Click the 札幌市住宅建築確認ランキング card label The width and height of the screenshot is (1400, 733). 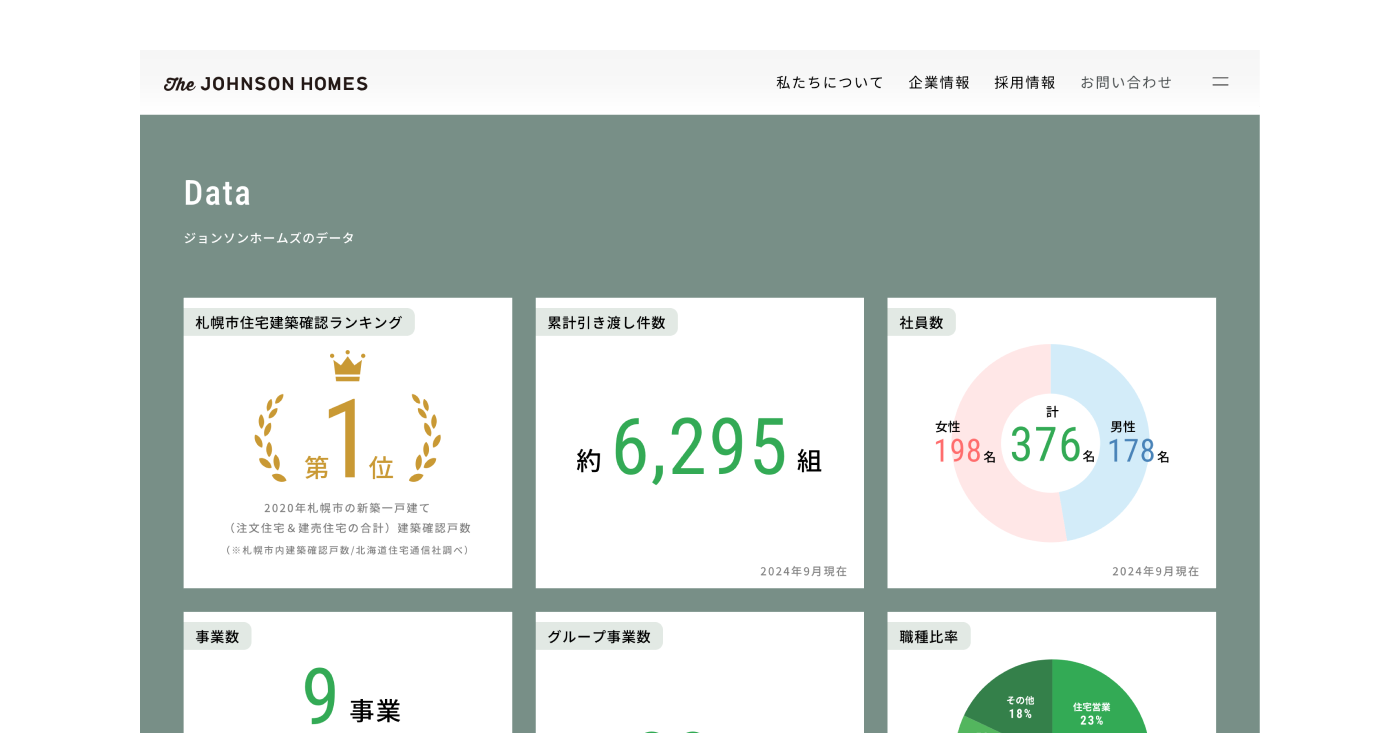(x=299, y=322)
